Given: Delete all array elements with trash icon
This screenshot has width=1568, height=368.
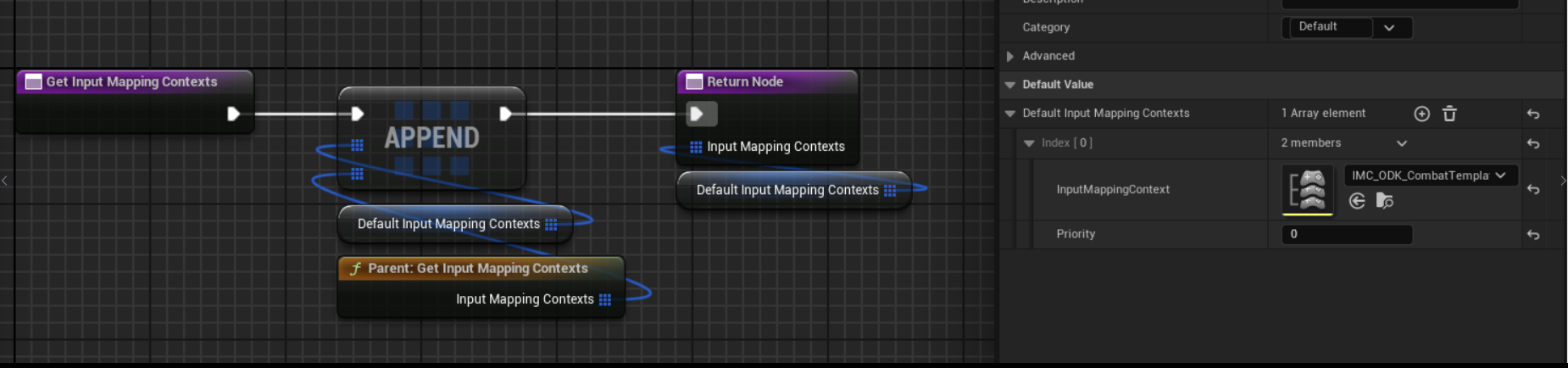Looking at the screenshot, I should [x=1449, y=114].
